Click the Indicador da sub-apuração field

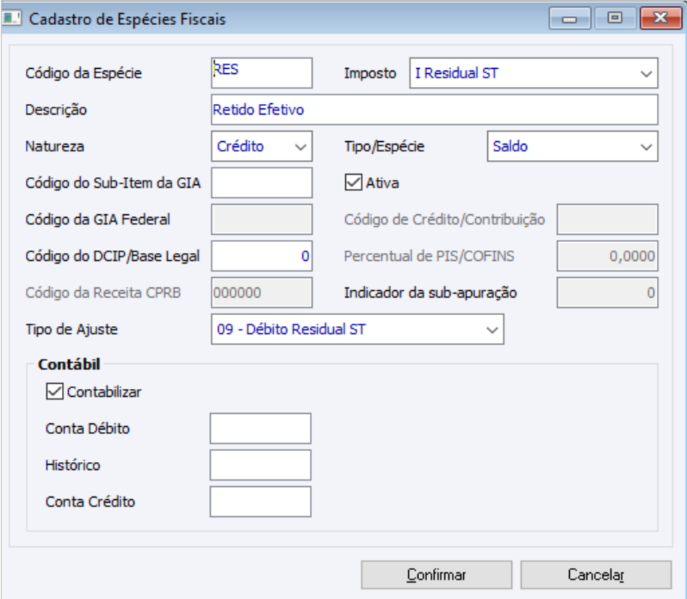tap(607, 292)
